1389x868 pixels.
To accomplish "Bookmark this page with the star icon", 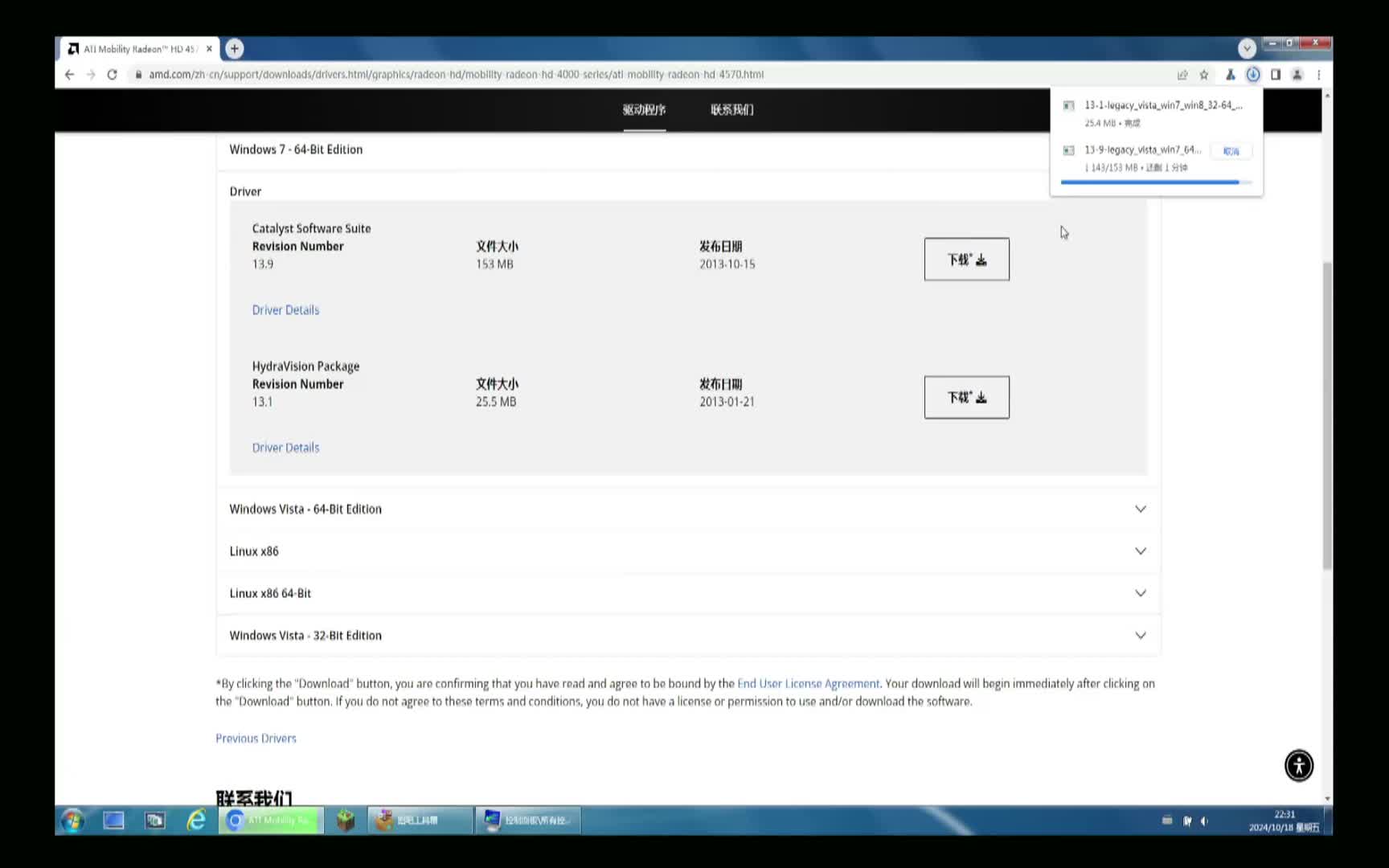I will (x=1204, y=75).
